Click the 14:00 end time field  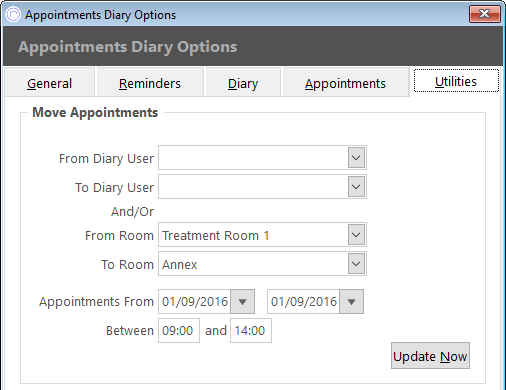click(251, 331)
